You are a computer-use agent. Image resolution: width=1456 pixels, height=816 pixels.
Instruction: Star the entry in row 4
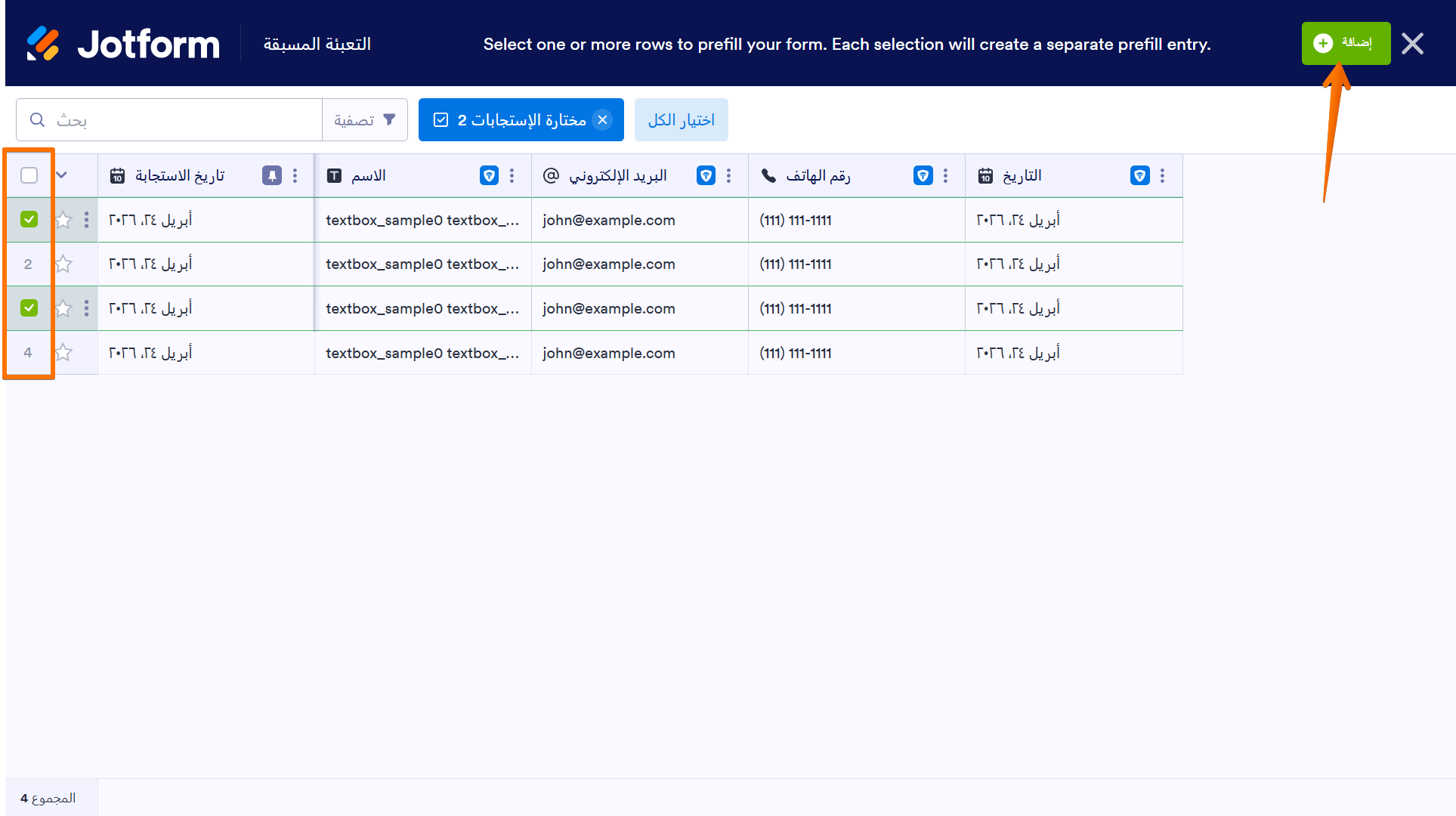pyautogui.click(x=63, y=353)
